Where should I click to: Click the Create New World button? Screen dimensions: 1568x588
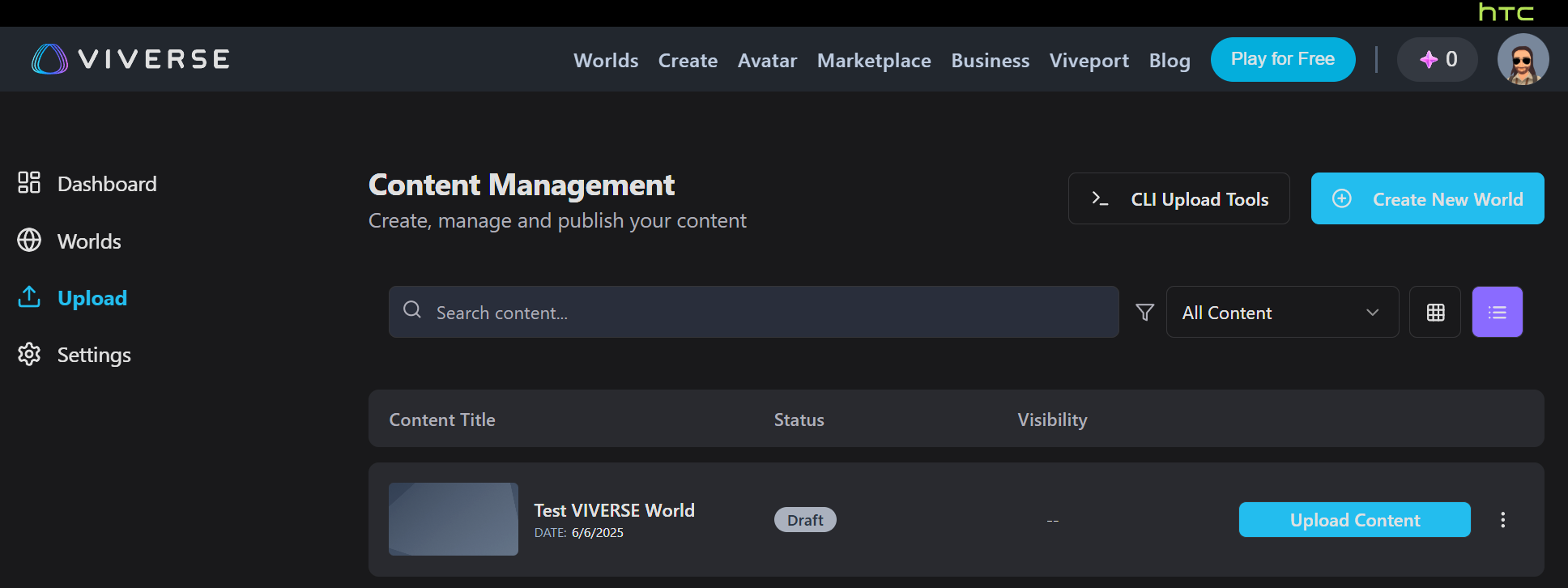click(x=1427, y=198)
